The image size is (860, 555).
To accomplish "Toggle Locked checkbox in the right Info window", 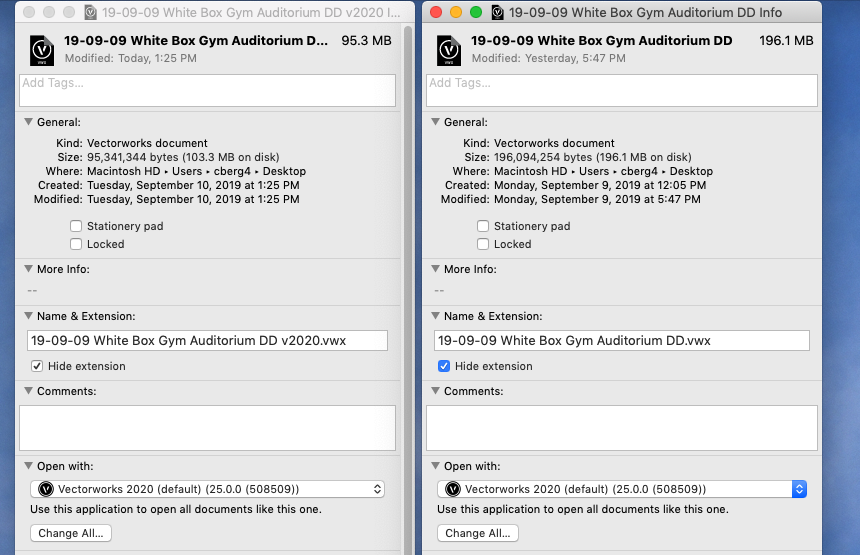I will [483, 244].
